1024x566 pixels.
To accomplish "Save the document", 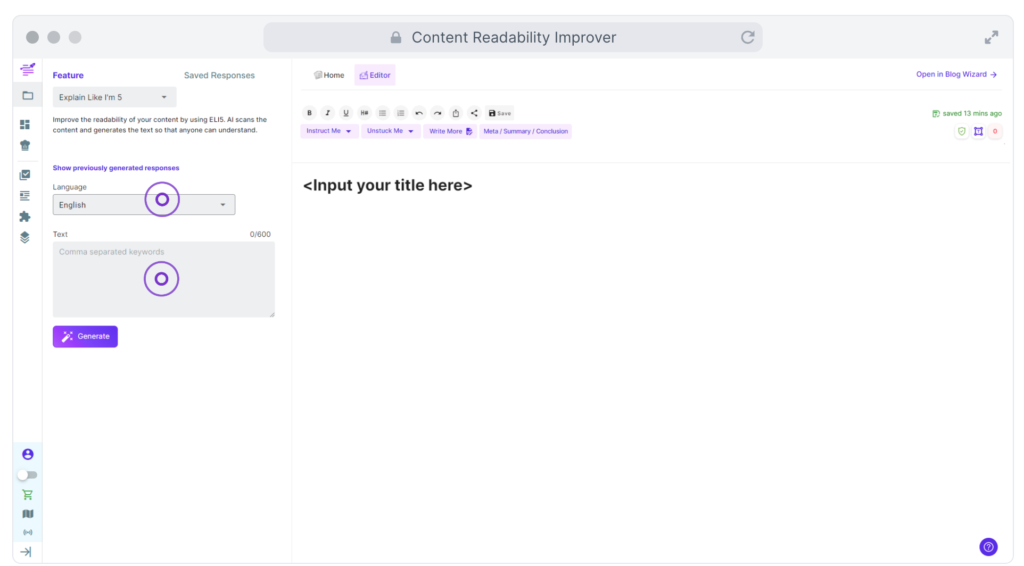I will click(500, 113).
